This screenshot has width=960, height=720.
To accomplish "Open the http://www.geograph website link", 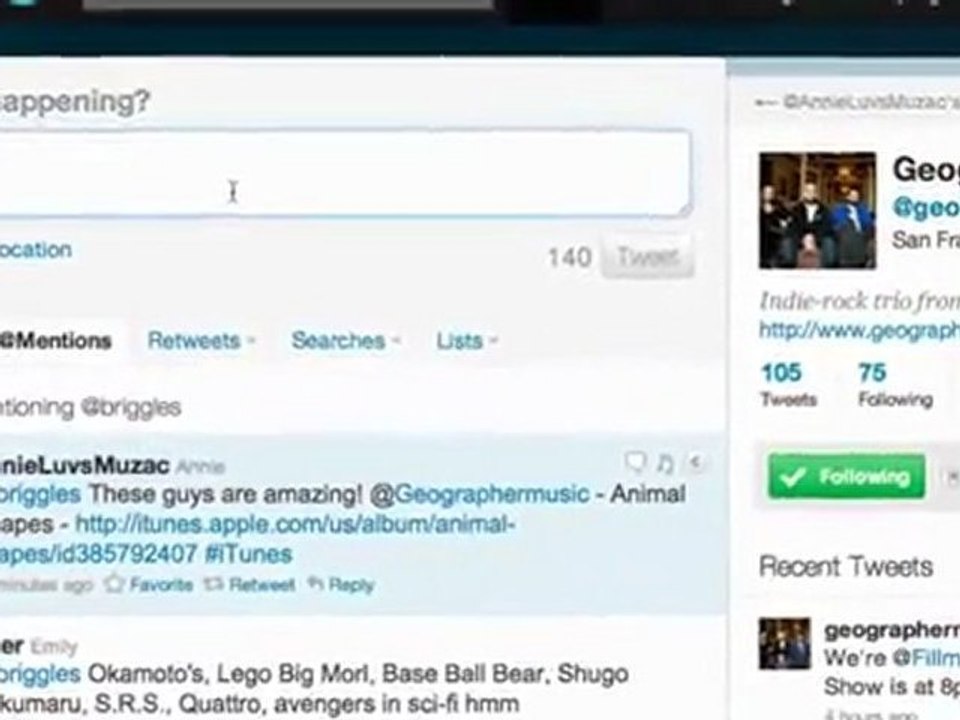I will pos(860,331).
